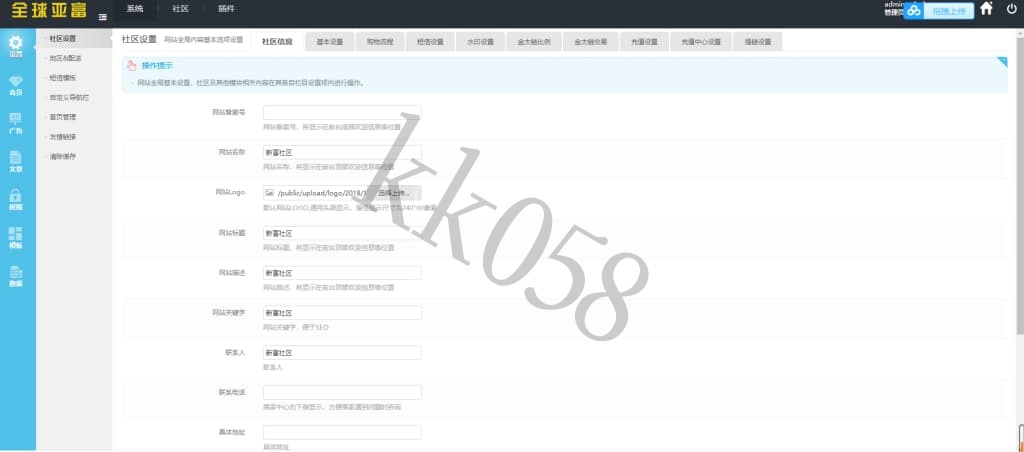
Task: Log out using the power icon
Action: [1012, 9]
